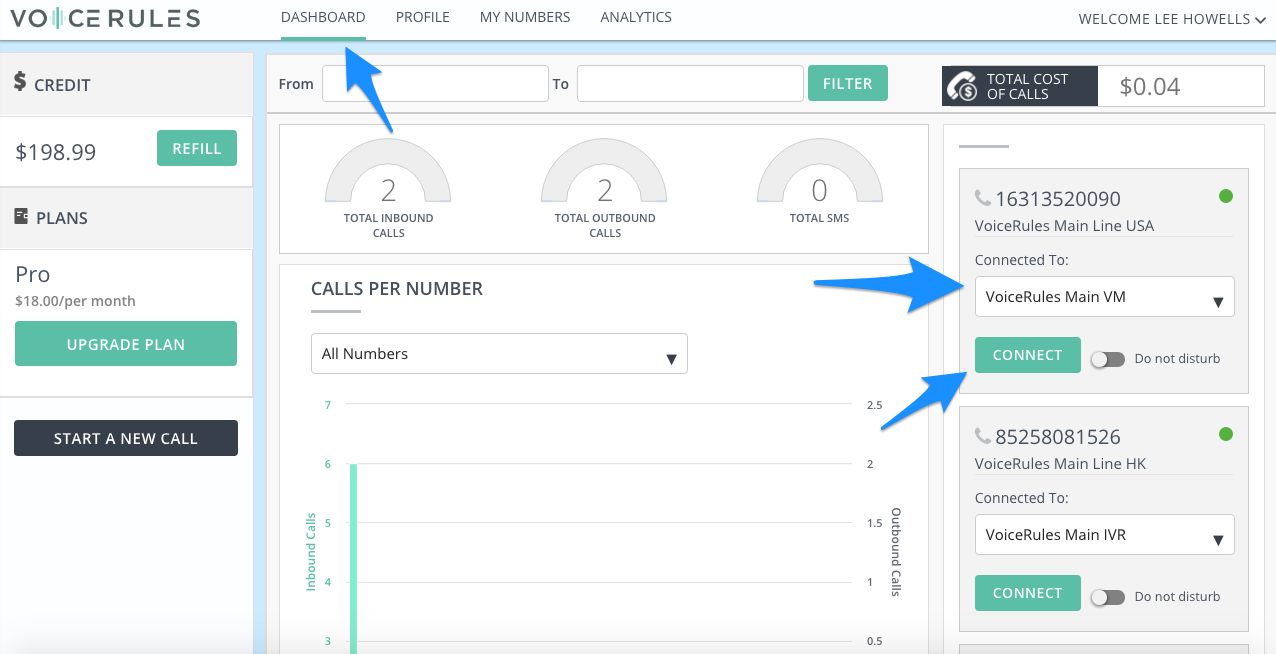Enable Do not disturb for HK line
Screen dimensions: 1276x654
(1107, 597)
